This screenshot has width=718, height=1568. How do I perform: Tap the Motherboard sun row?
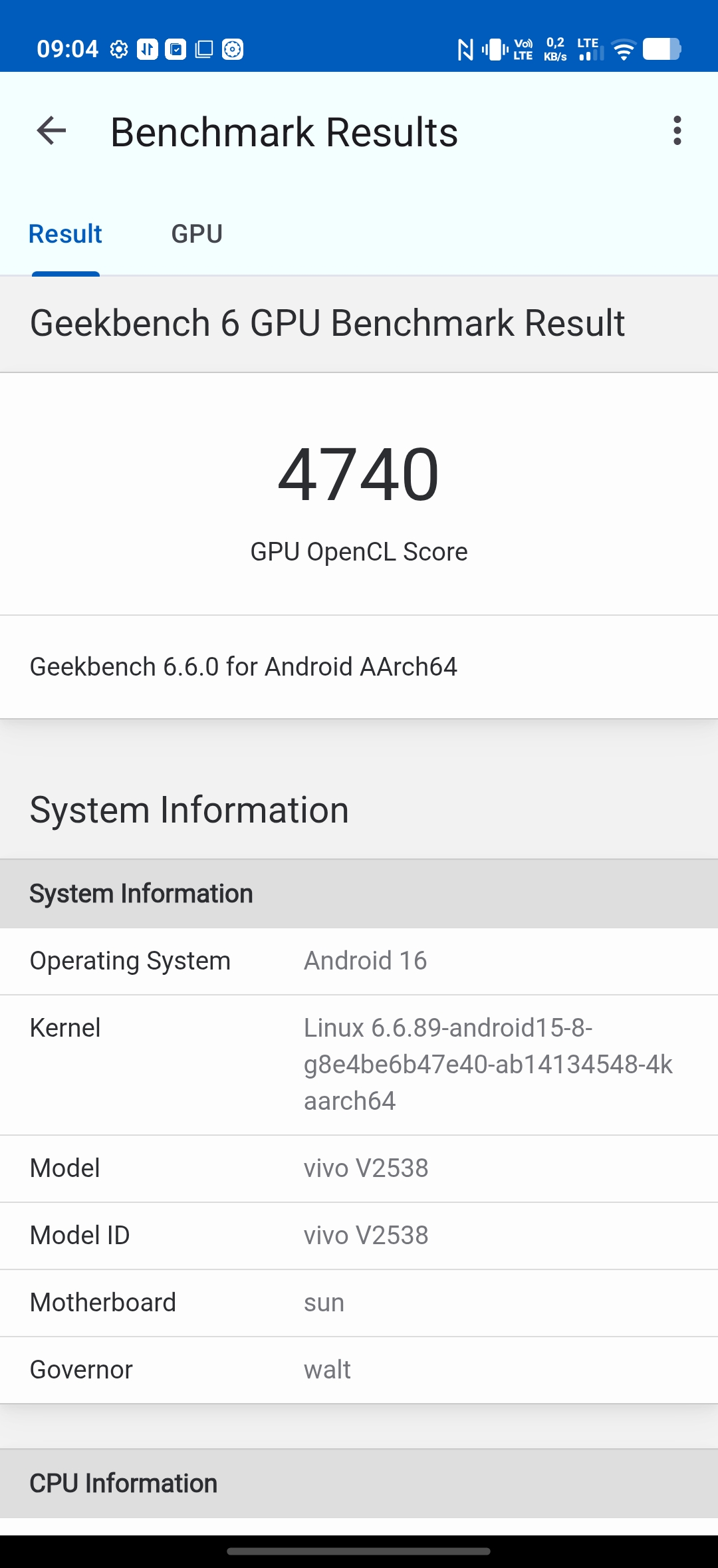coord(359,1303)
